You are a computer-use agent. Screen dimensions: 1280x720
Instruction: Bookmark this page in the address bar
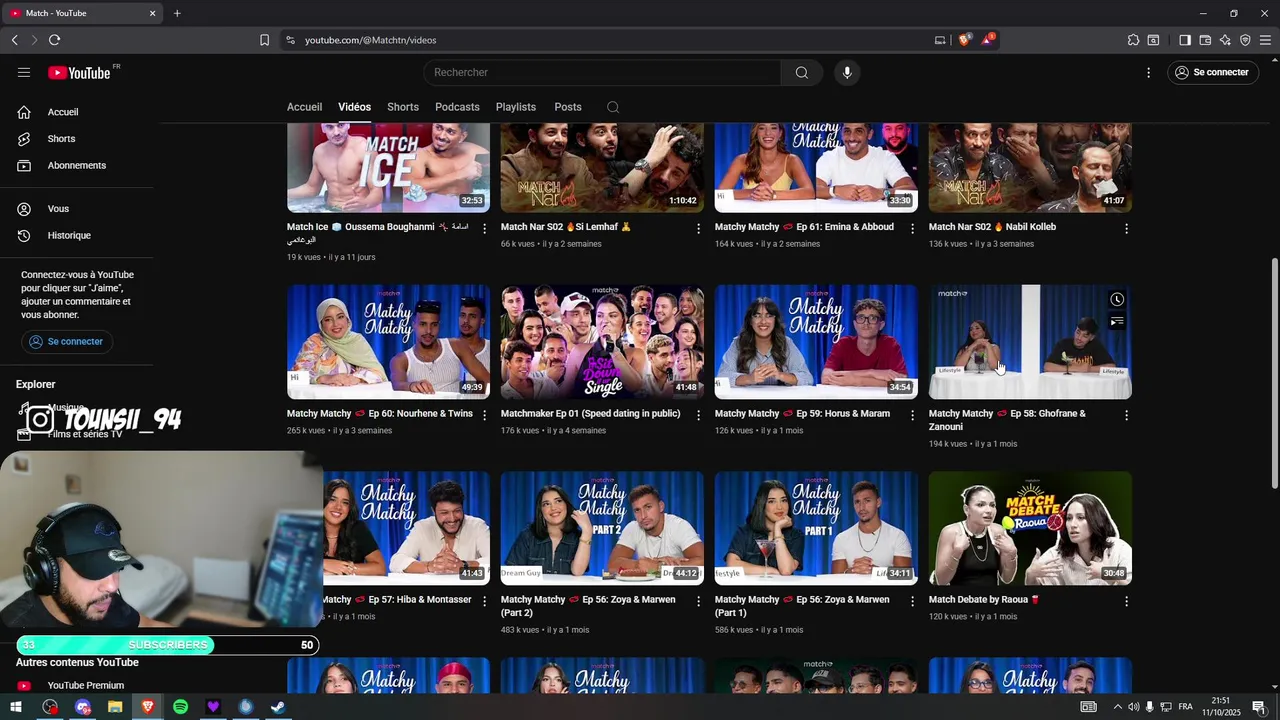(265, 40)
